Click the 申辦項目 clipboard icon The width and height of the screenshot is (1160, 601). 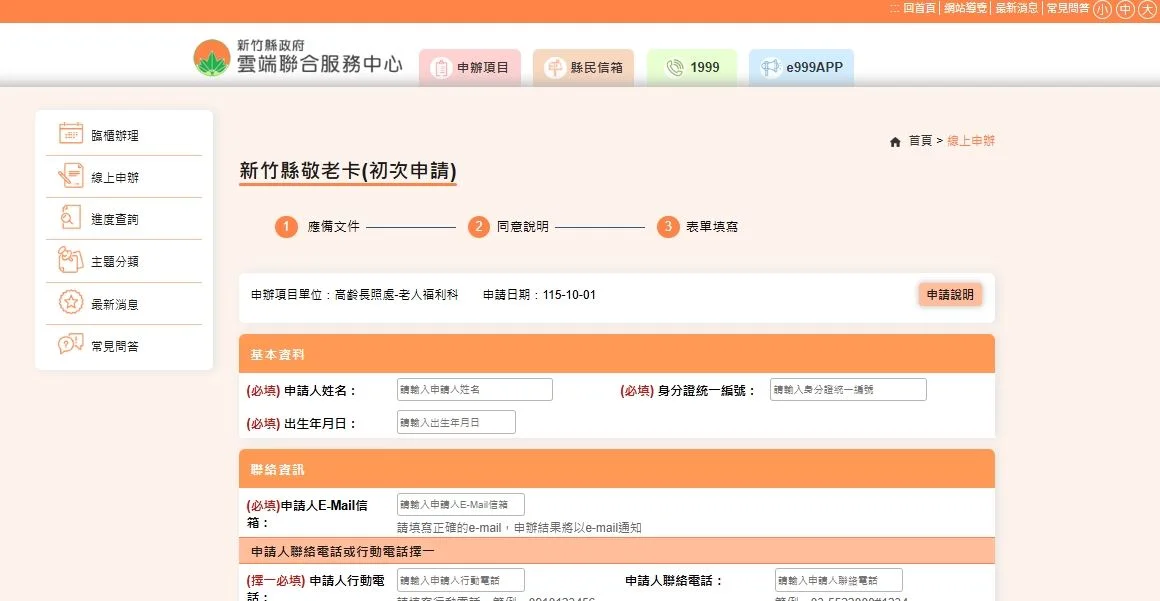pos(441,67)
